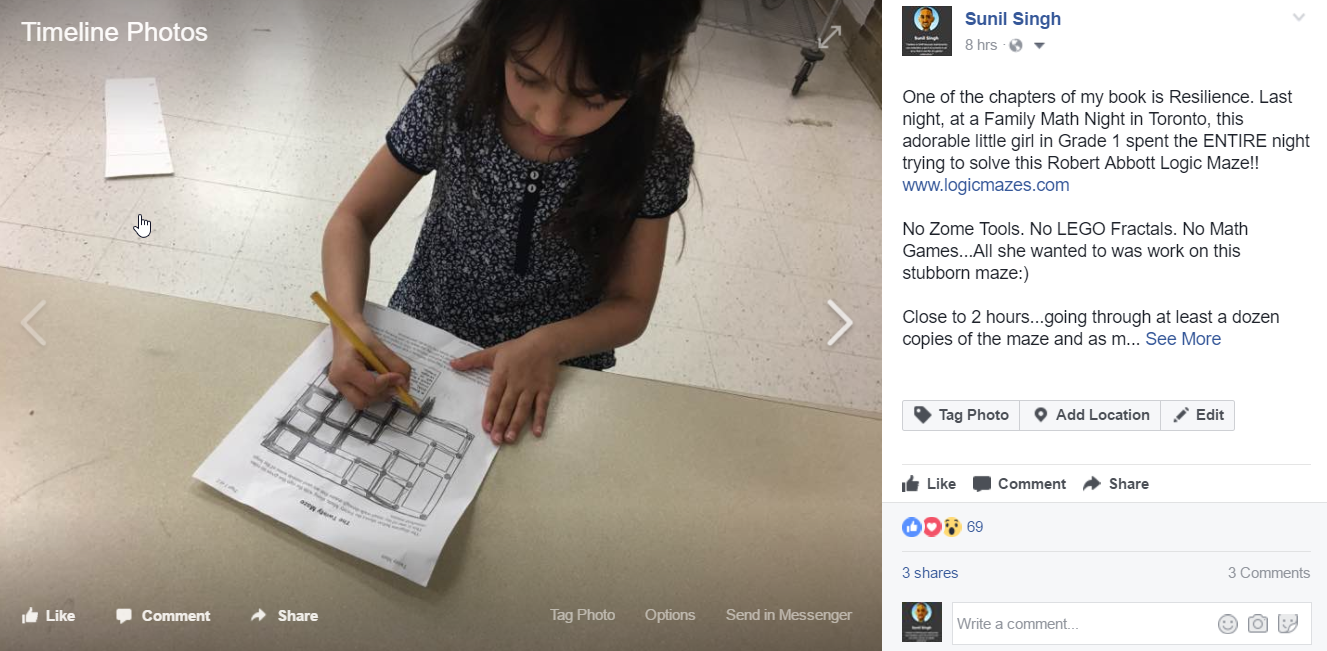Like the photo from the bottom overlay bar
Screen dimensions: 1327x651
tap(48, 616)
